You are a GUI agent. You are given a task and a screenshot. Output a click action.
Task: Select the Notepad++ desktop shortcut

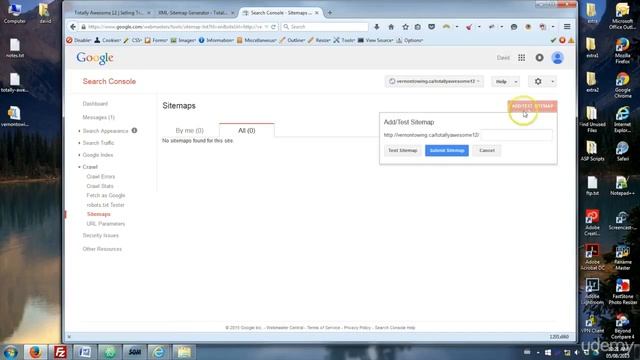622,186
